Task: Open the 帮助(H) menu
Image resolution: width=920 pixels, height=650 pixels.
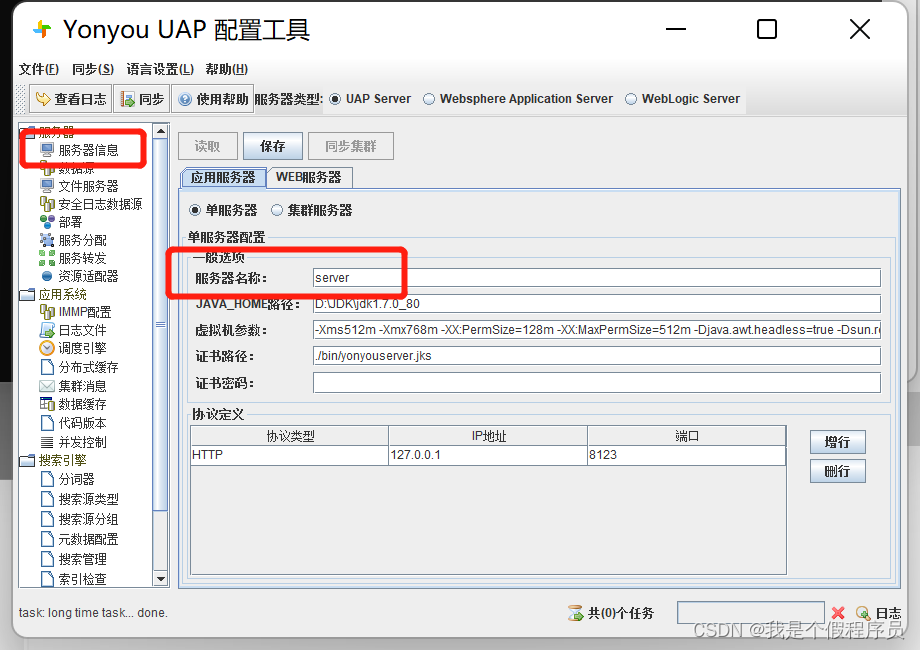Action: point(226,69)
